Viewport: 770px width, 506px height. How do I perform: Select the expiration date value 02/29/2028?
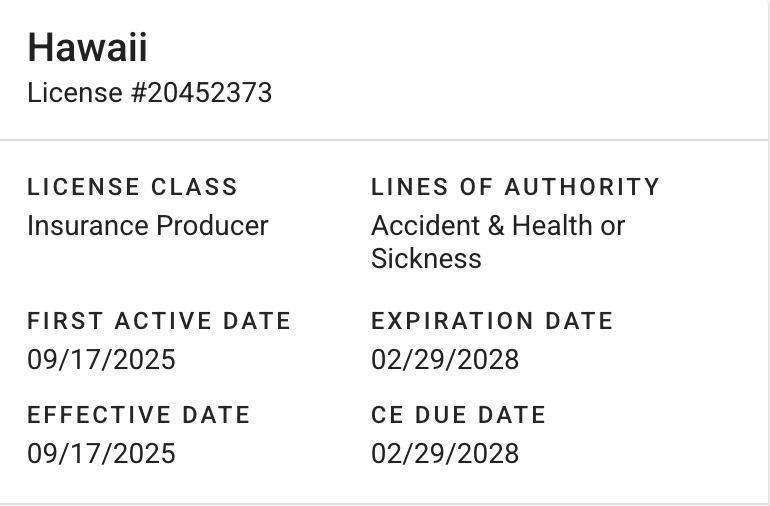click(x=445, y=360)
